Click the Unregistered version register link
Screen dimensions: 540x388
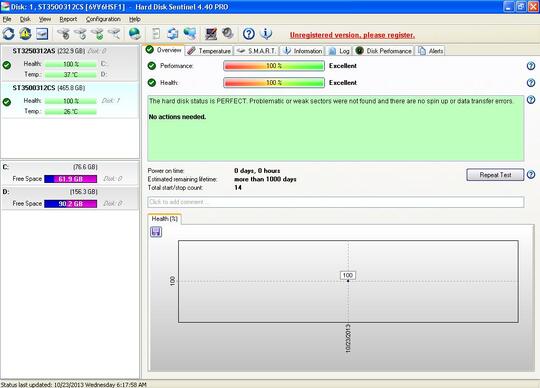pyautogui.click(x=352, y=35)
